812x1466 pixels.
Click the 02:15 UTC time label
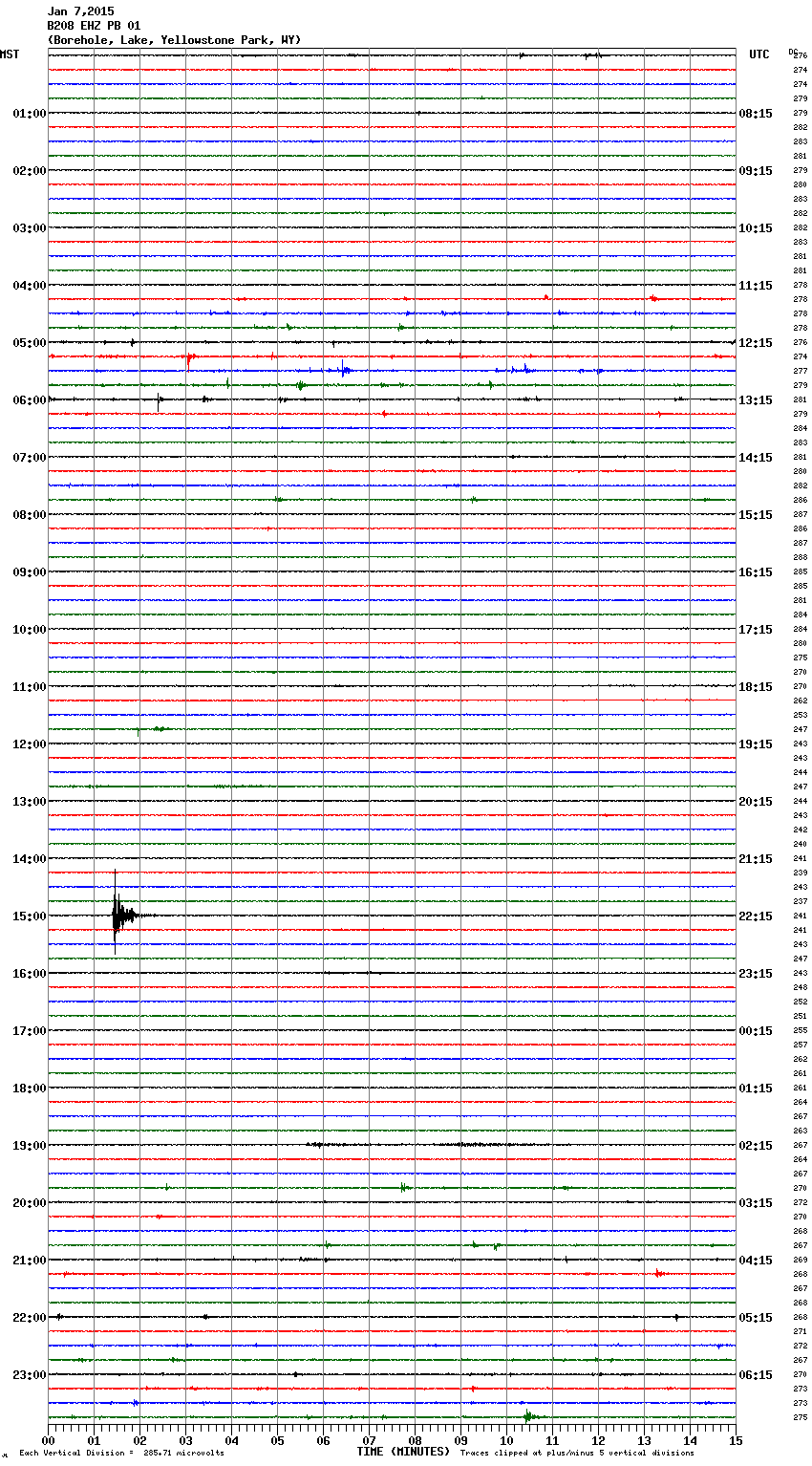[756, 1146]
